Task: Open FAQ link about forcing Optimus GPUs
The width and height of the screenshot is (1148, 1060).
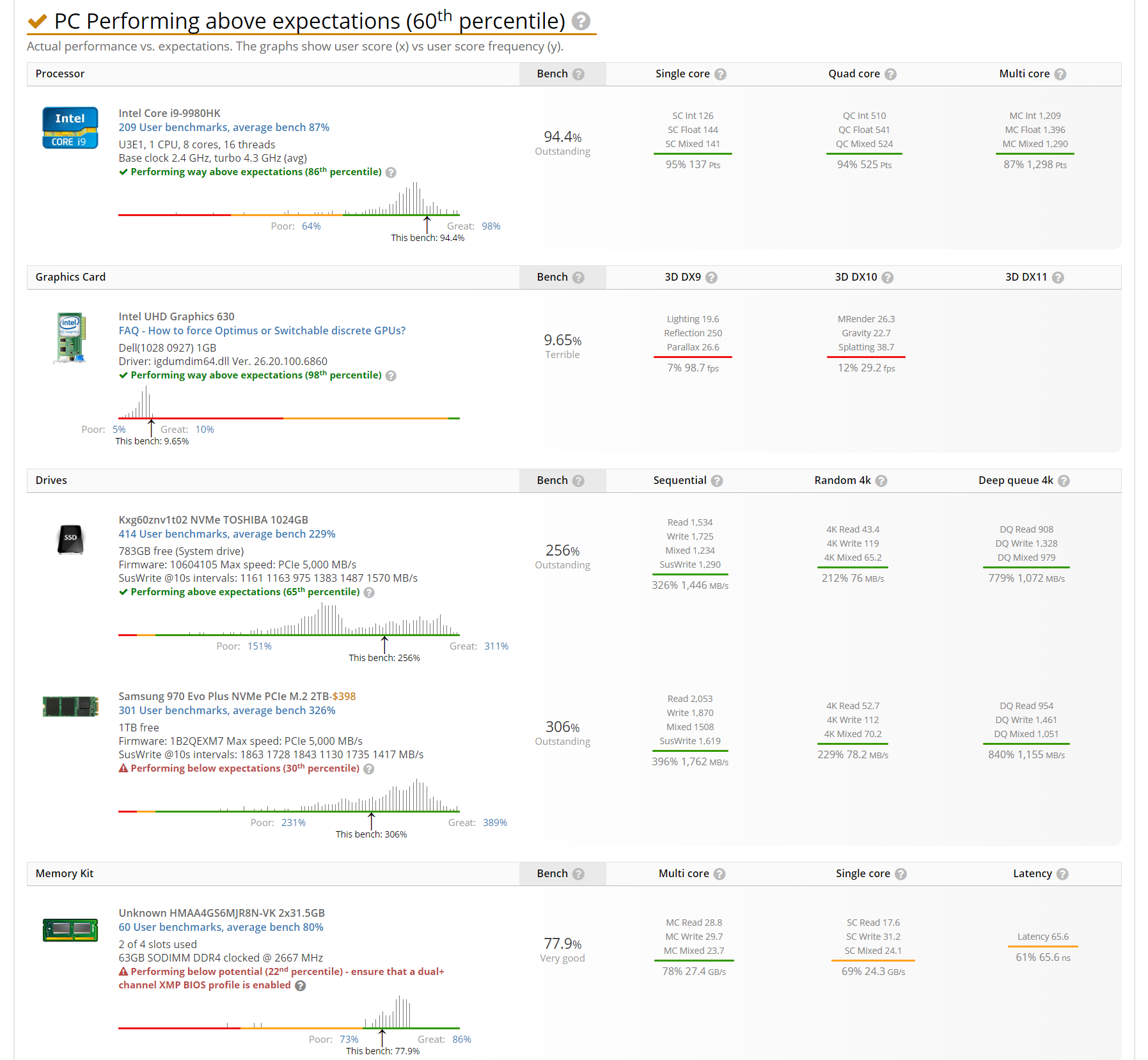Action: point(262,331)
